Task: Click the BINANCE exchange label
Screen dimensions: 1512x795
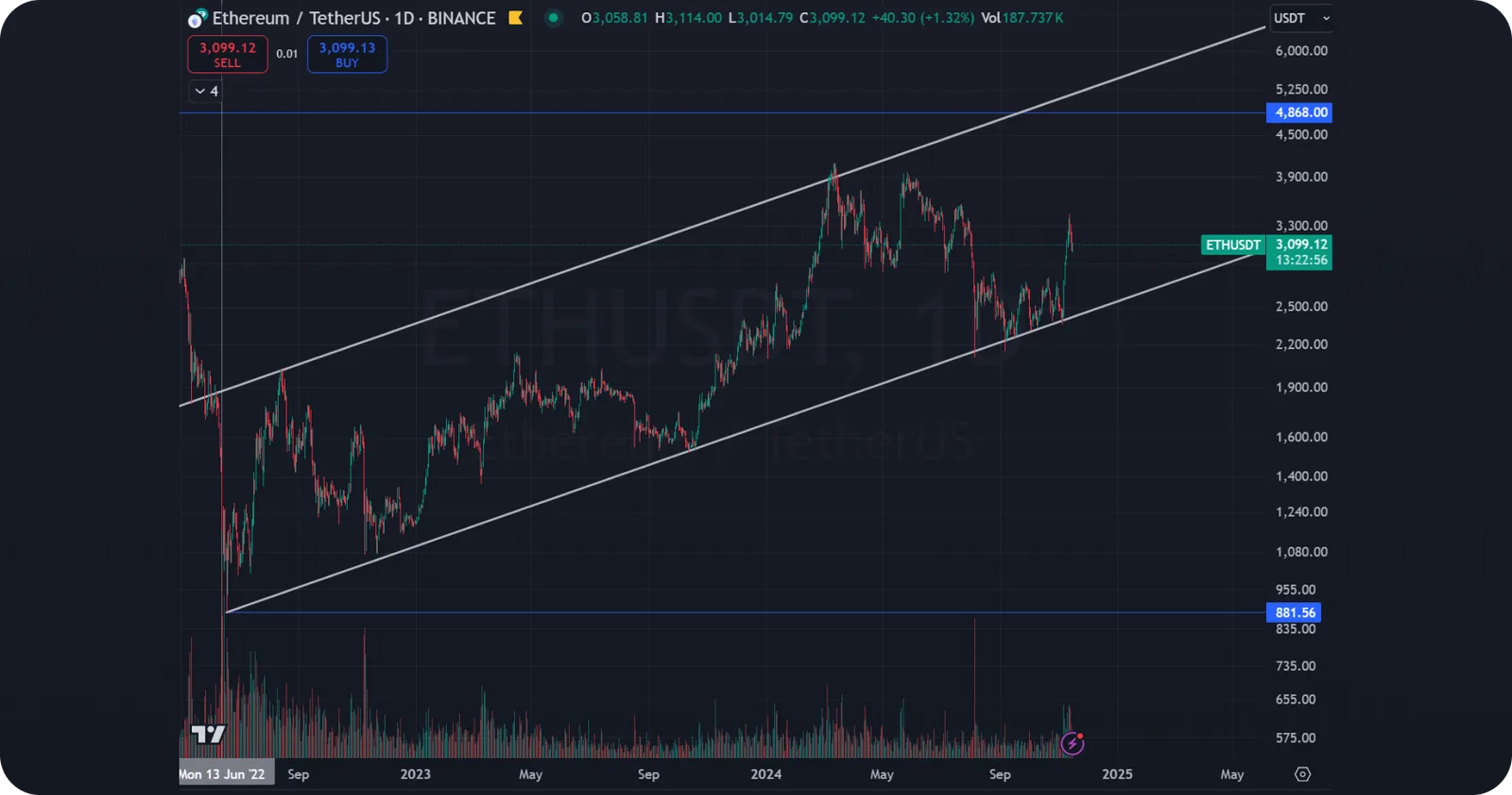Action: point(461,18)
